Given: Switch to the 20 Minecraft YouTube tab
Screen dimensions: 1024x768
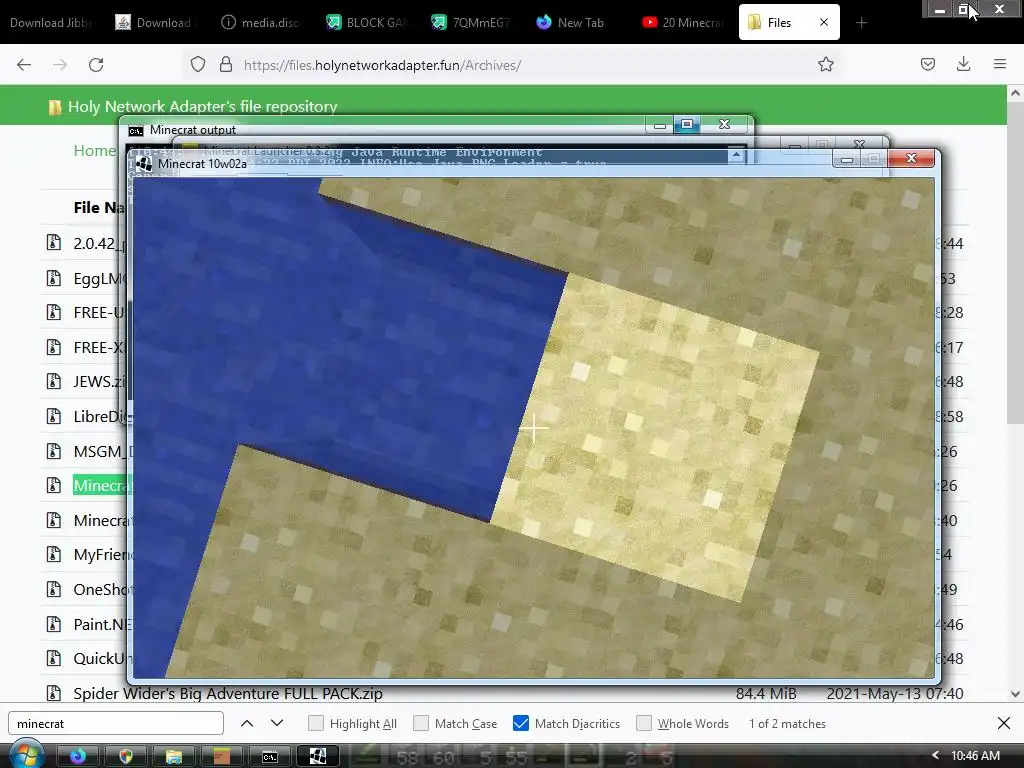Looking at the screenshot, I should (683, 22).
